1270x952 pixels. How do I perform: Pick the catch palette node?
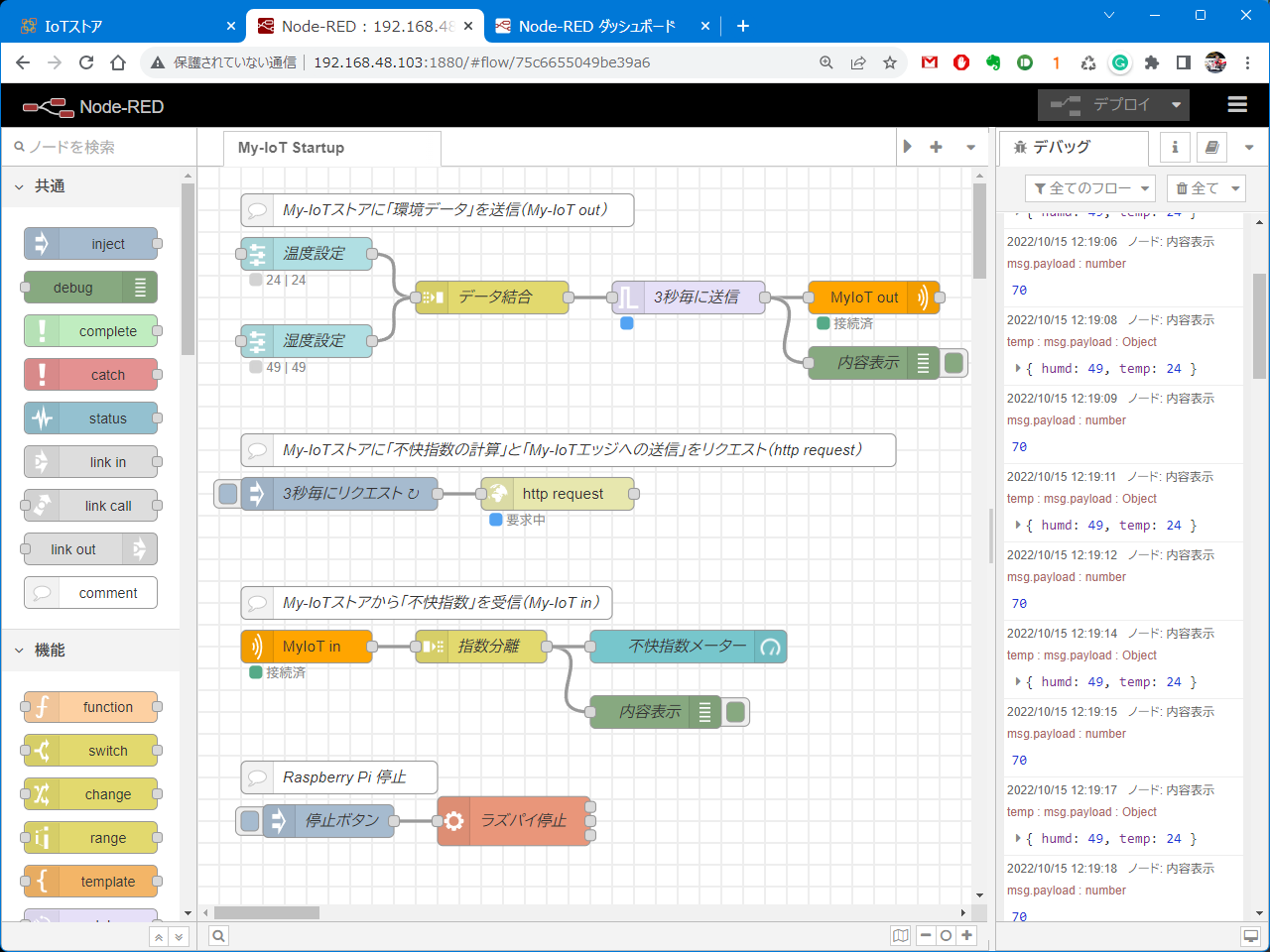tap(90, 375)
